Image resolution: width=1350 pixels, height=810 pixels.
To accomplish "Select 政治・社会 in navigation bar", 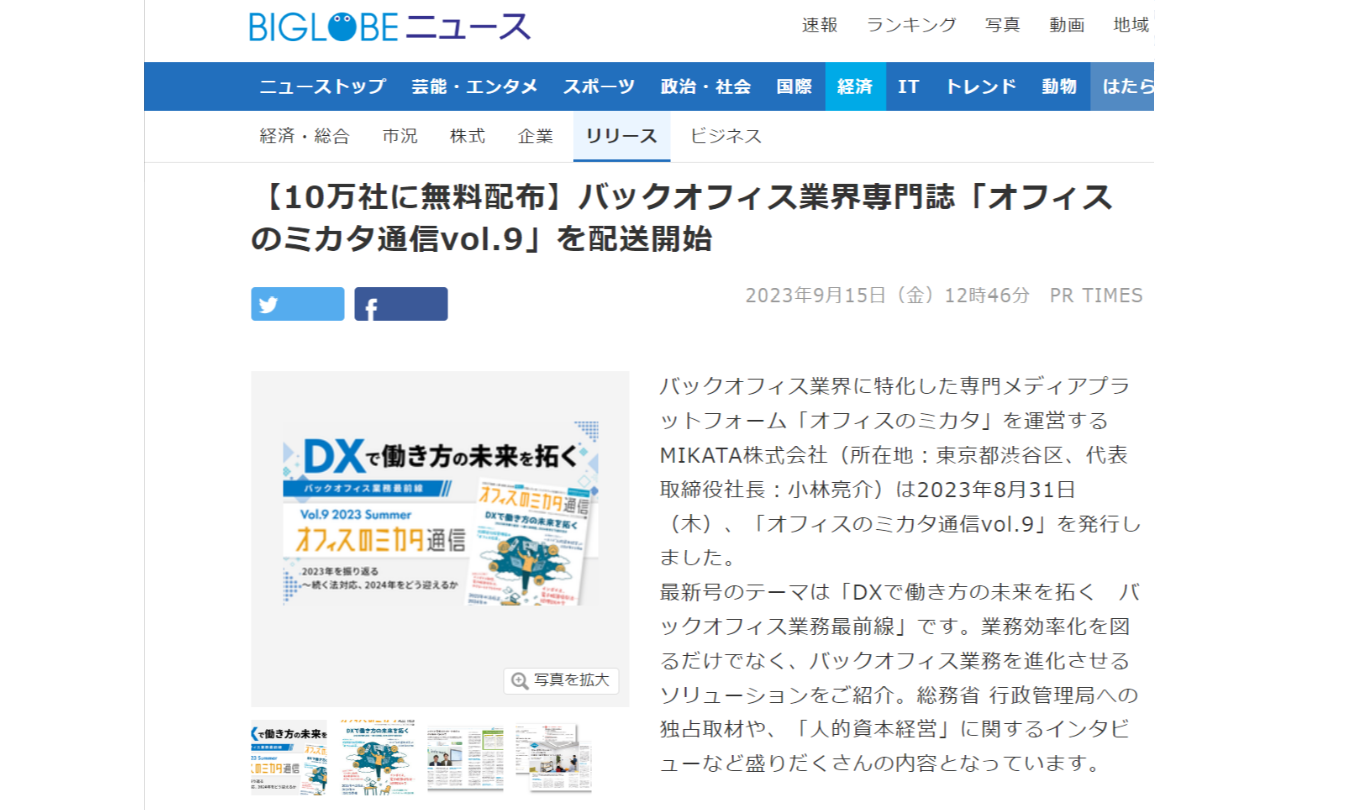I will click(705, 86).
